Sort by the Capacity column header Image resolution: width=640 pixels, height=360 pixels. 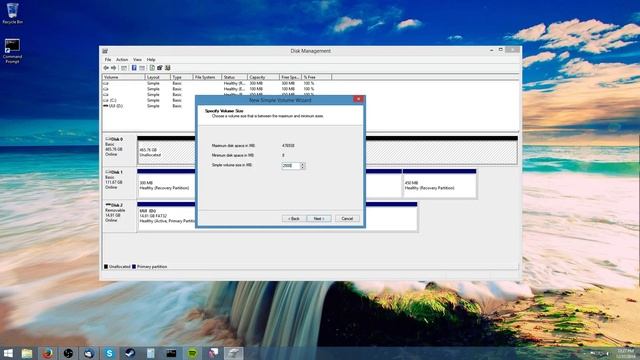pos(264,77)
